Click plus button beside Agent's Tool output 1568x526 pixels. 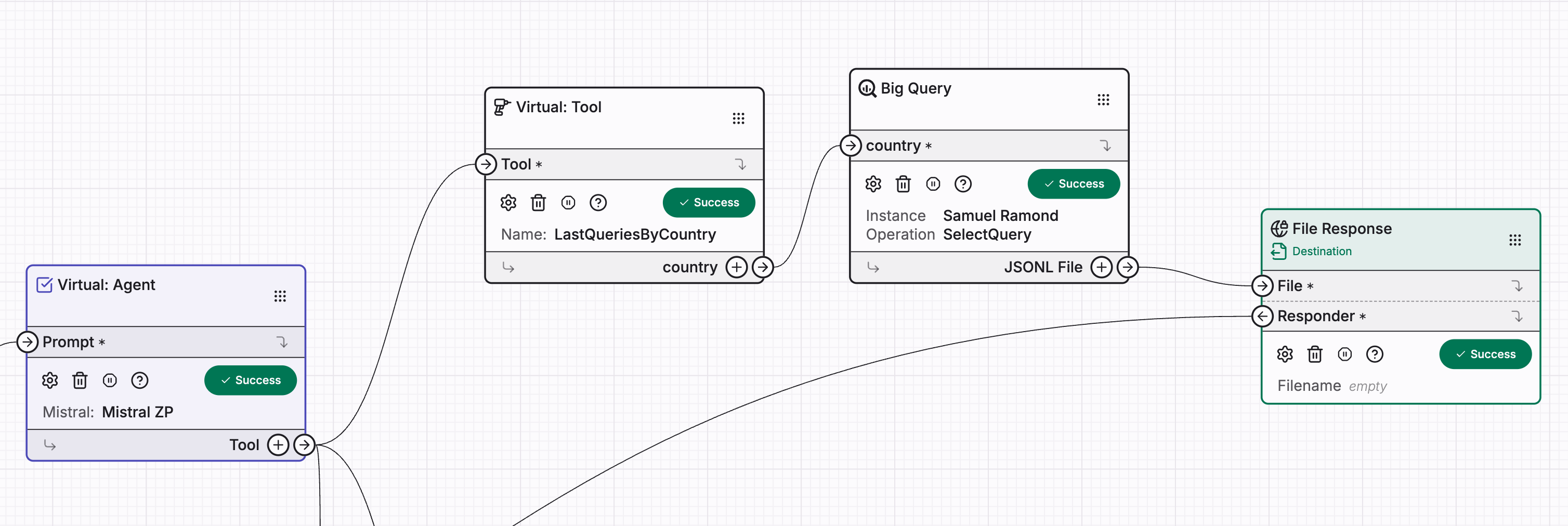278,445
